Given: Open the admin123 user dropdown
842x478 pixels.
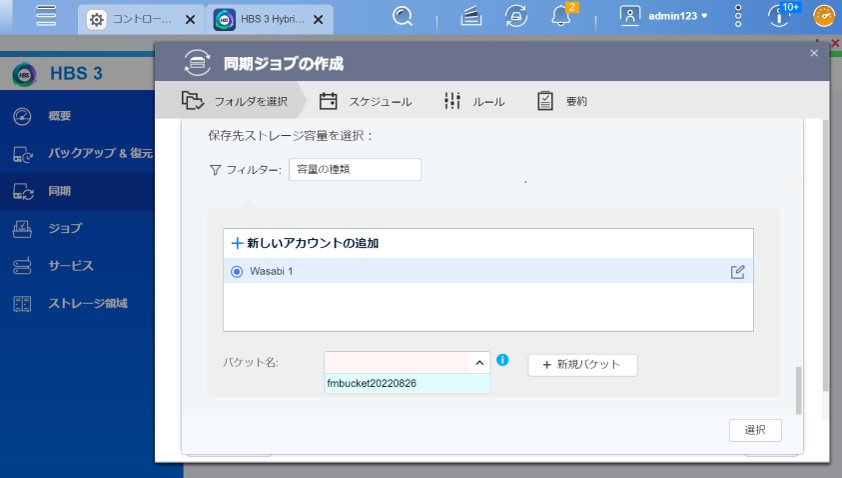Looking at the screenshot, I should coord(664,16).
